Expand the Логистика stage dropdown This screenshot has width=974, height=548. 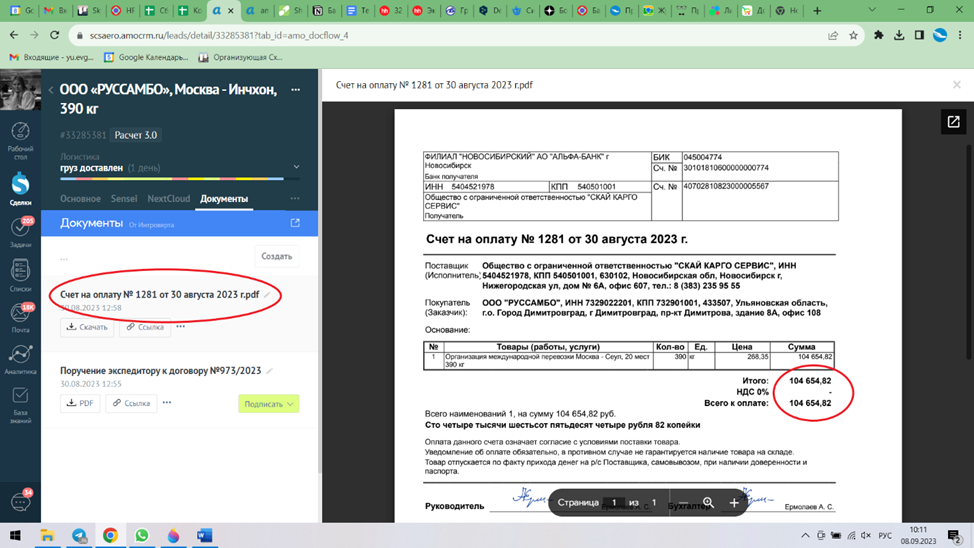(x=296, y=167)
